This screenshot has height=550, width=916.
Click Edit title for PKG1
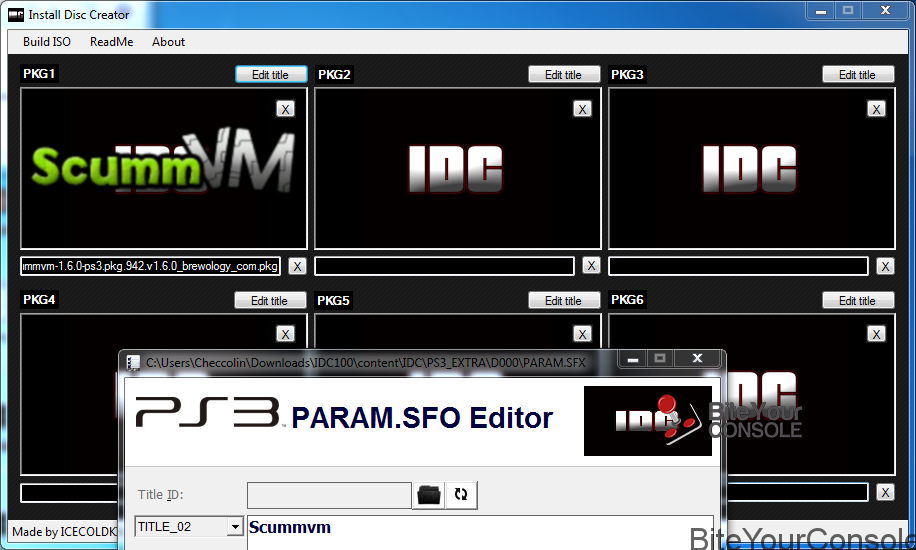270,74
